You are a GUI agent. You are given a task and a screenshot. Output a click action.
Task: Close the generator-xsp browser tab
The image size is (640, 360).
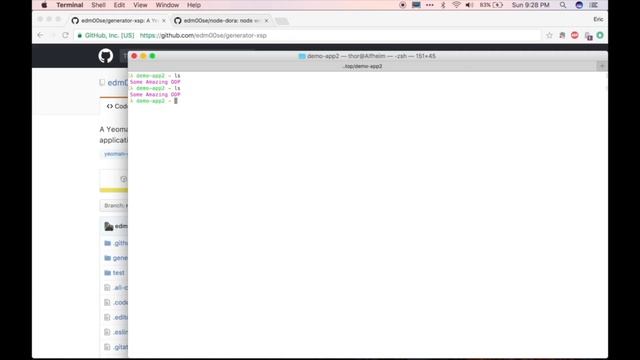[x=164, y=20]
